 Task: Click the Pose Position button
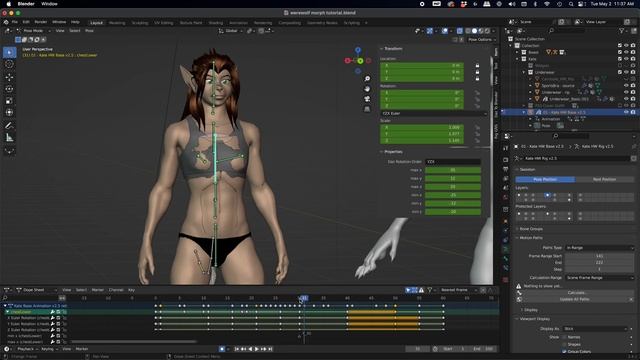tap(545, 180)
